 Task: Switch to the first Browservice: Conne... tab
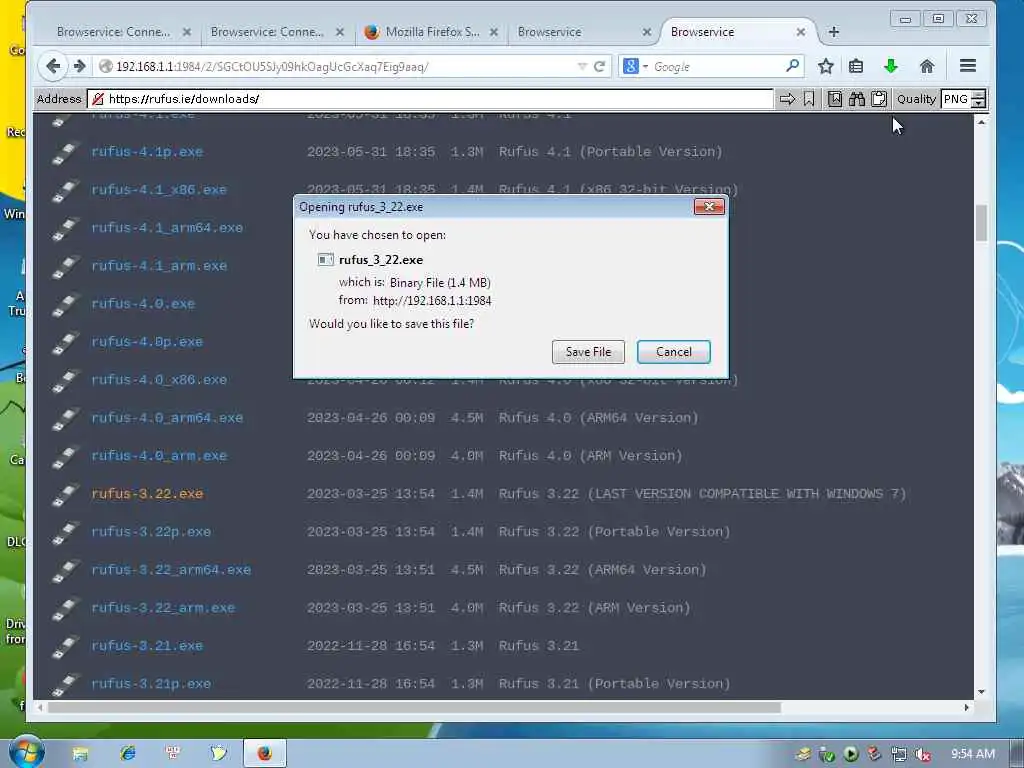(113, 32)
